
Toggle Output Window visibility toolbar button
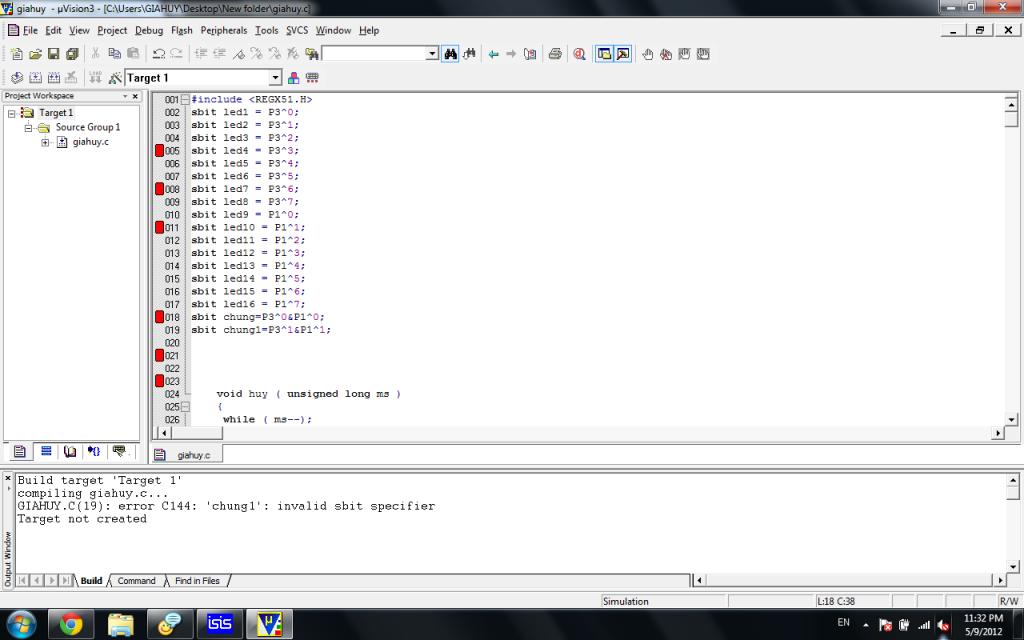coord(623,54)
